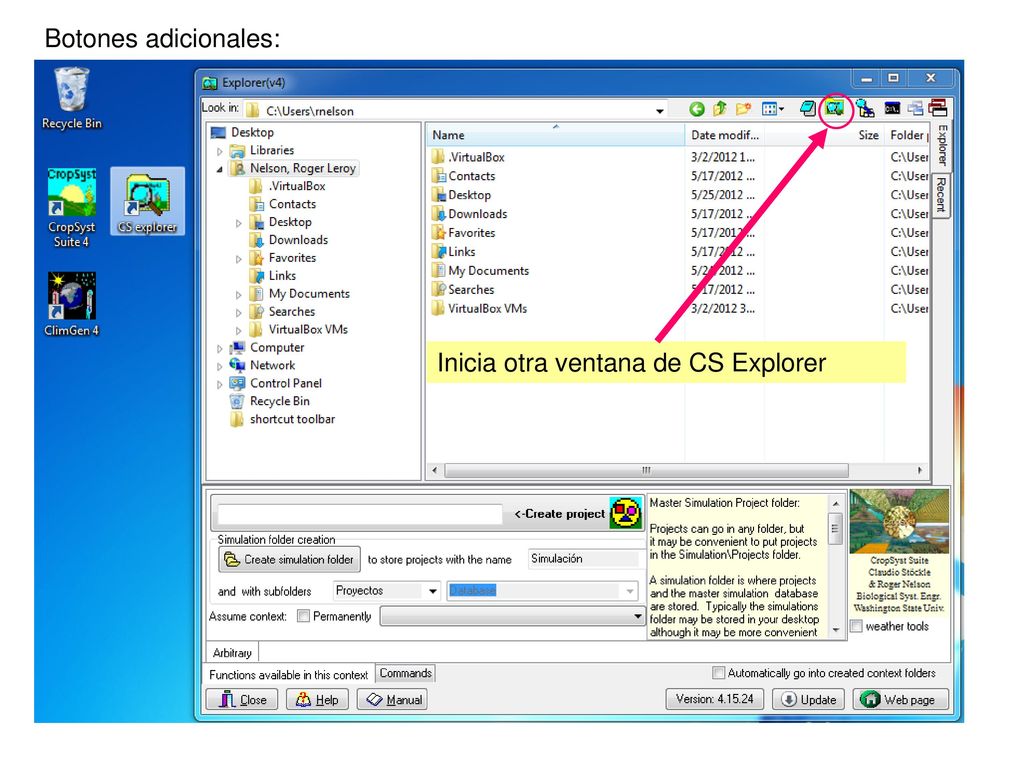Sort by the Date modified column header

[725, 135]
